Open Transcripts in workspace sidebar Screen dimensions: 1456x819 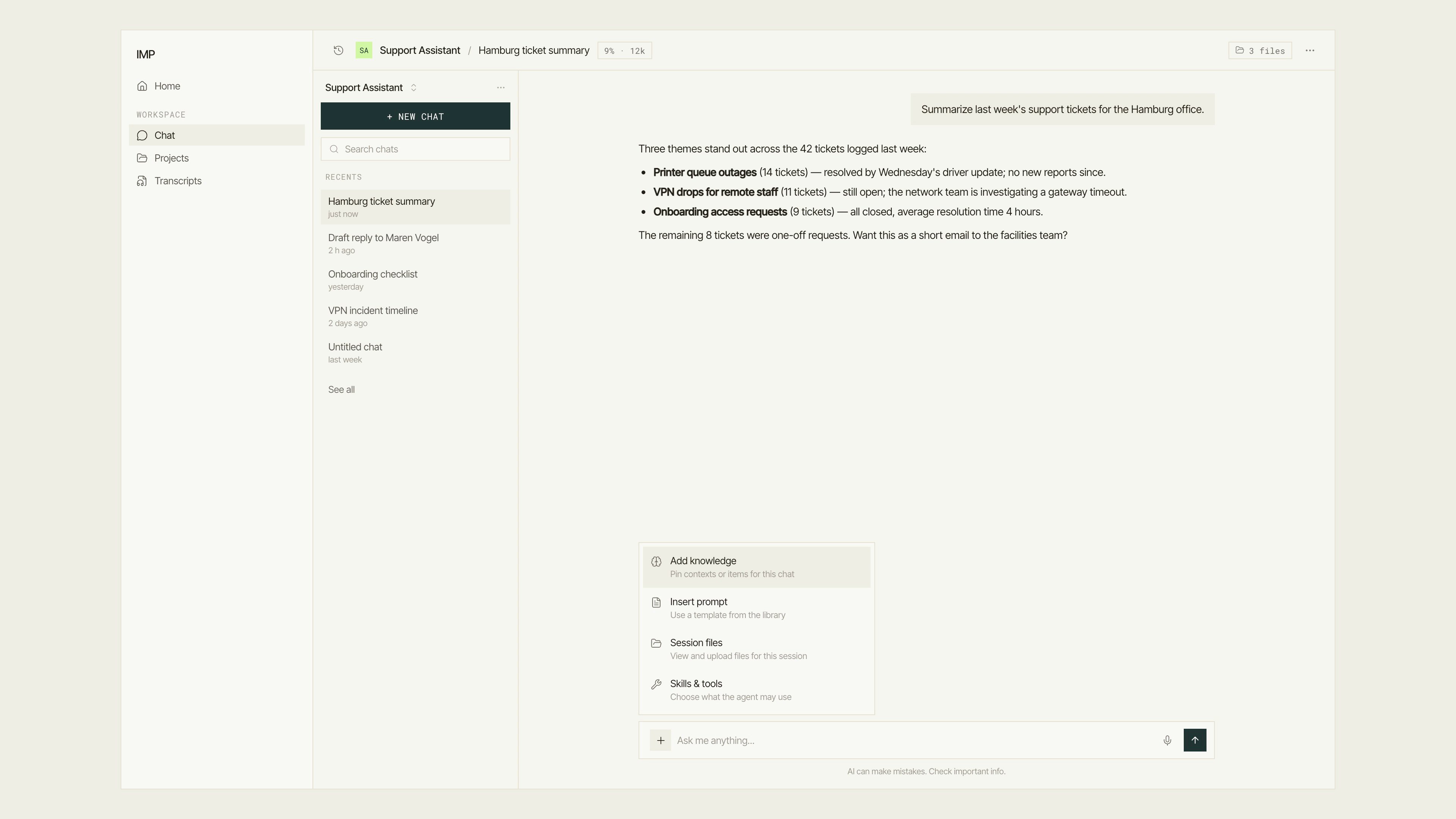pos(217,181)
